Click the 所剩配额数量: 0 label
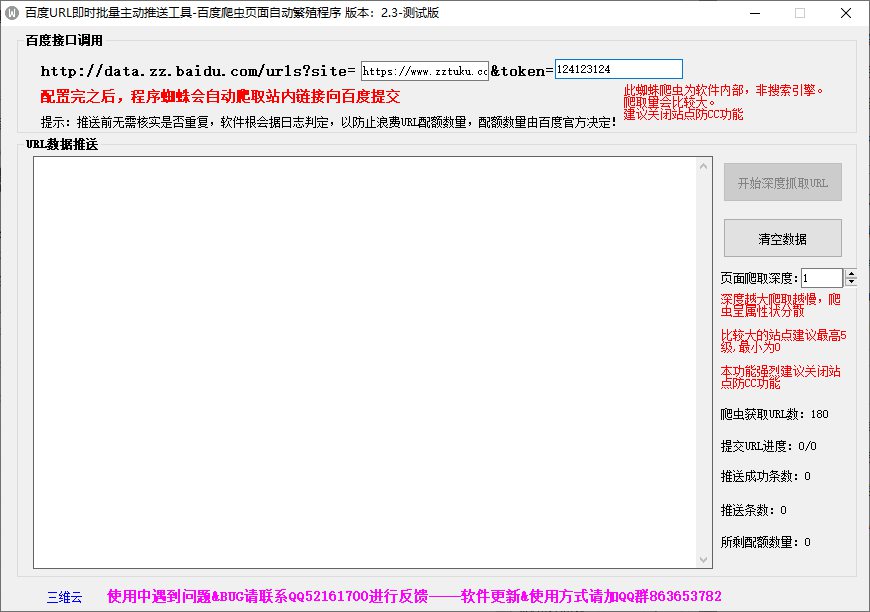 766,542
